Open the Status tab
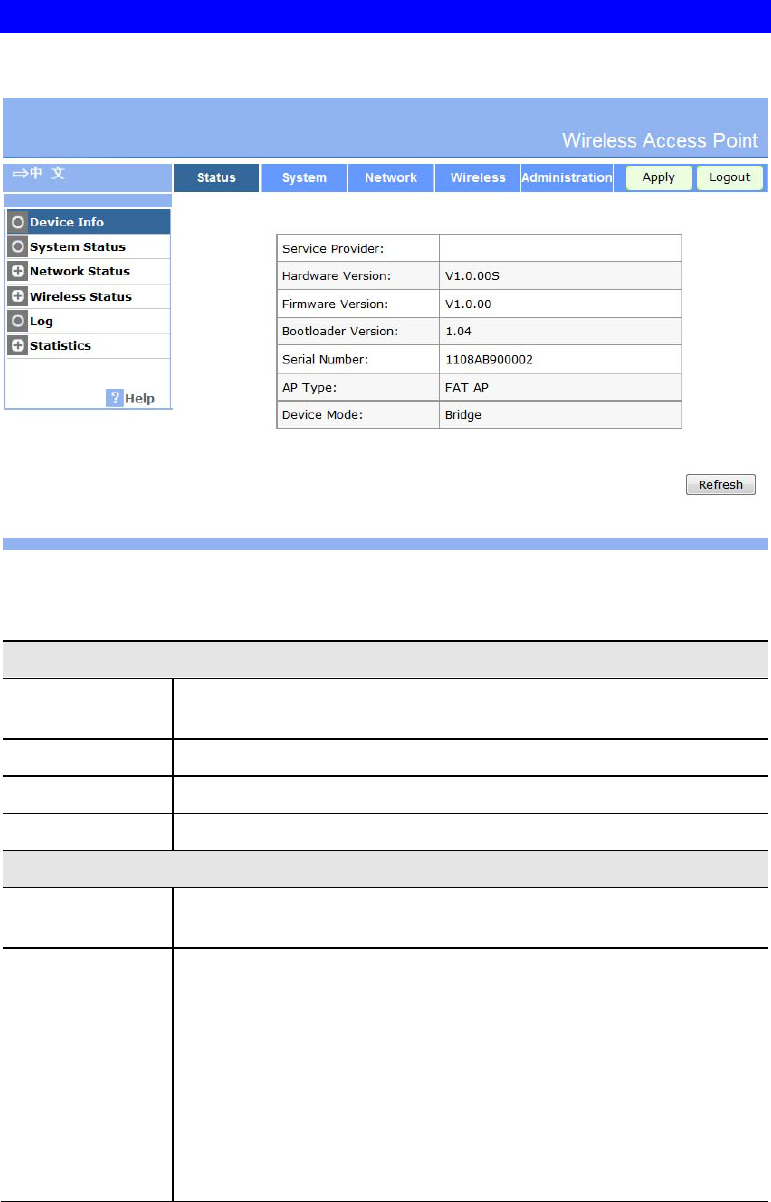 click(x=216, y=178)
